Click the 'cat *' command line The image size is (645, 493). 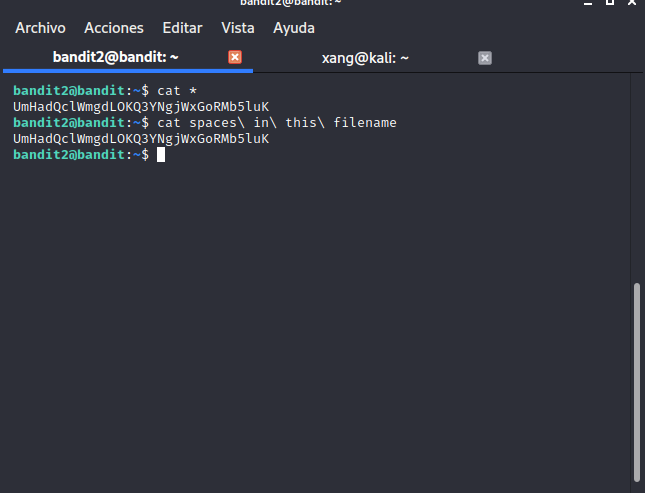pyautogui.click(x=177, y=91)
